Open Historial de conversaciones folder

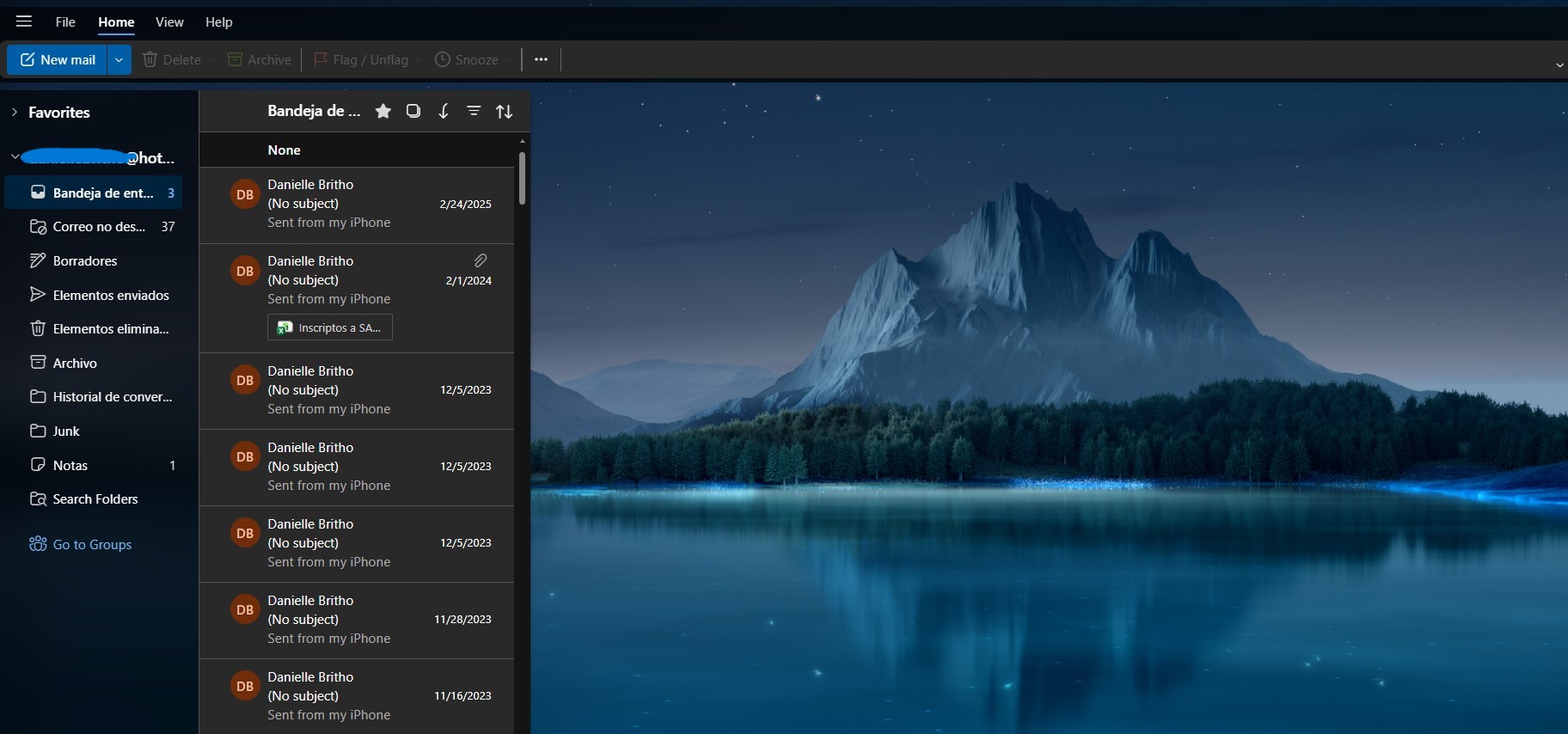[94, 396]
